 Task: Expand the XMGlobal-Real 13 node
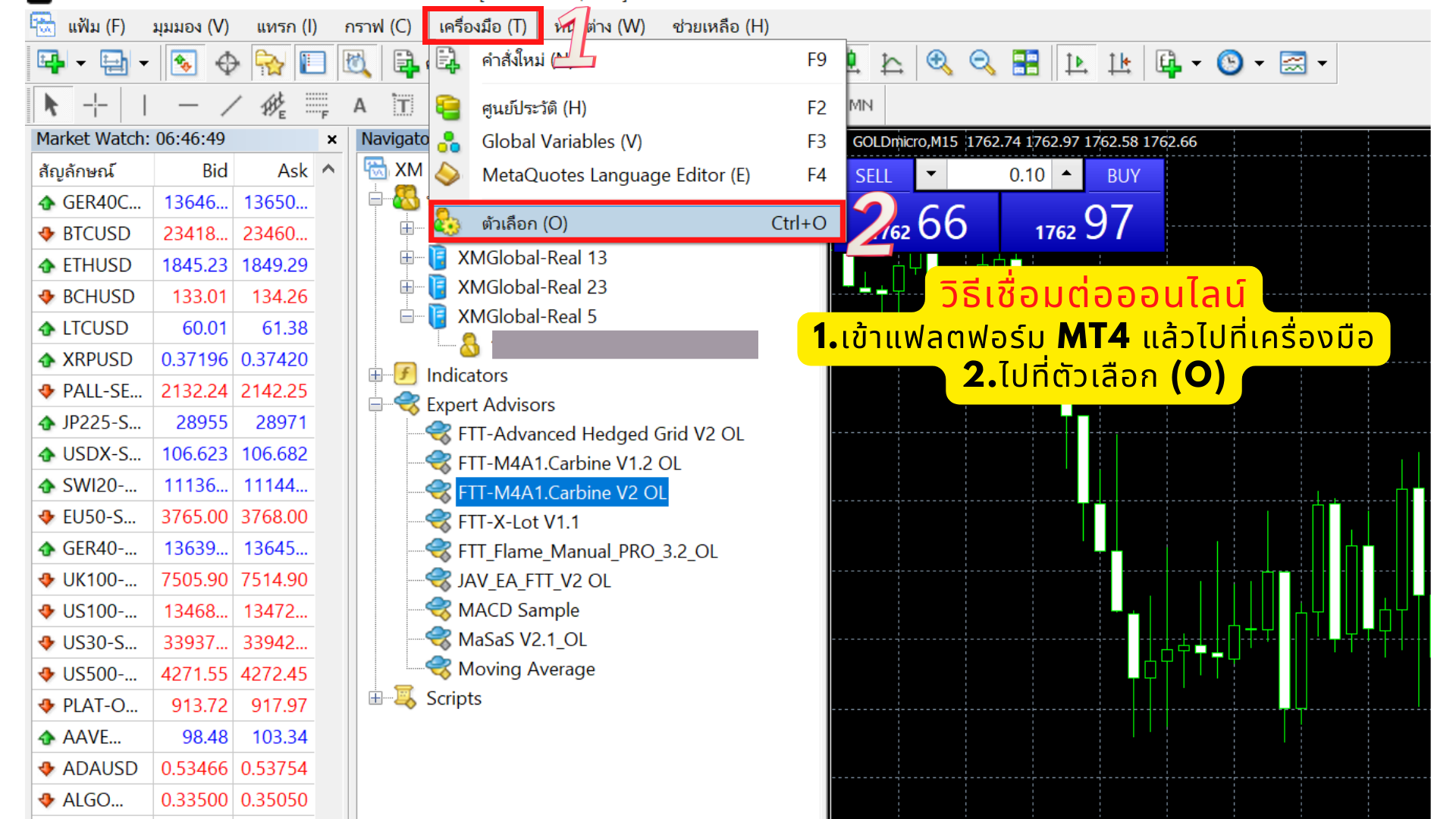coord(407,258)
